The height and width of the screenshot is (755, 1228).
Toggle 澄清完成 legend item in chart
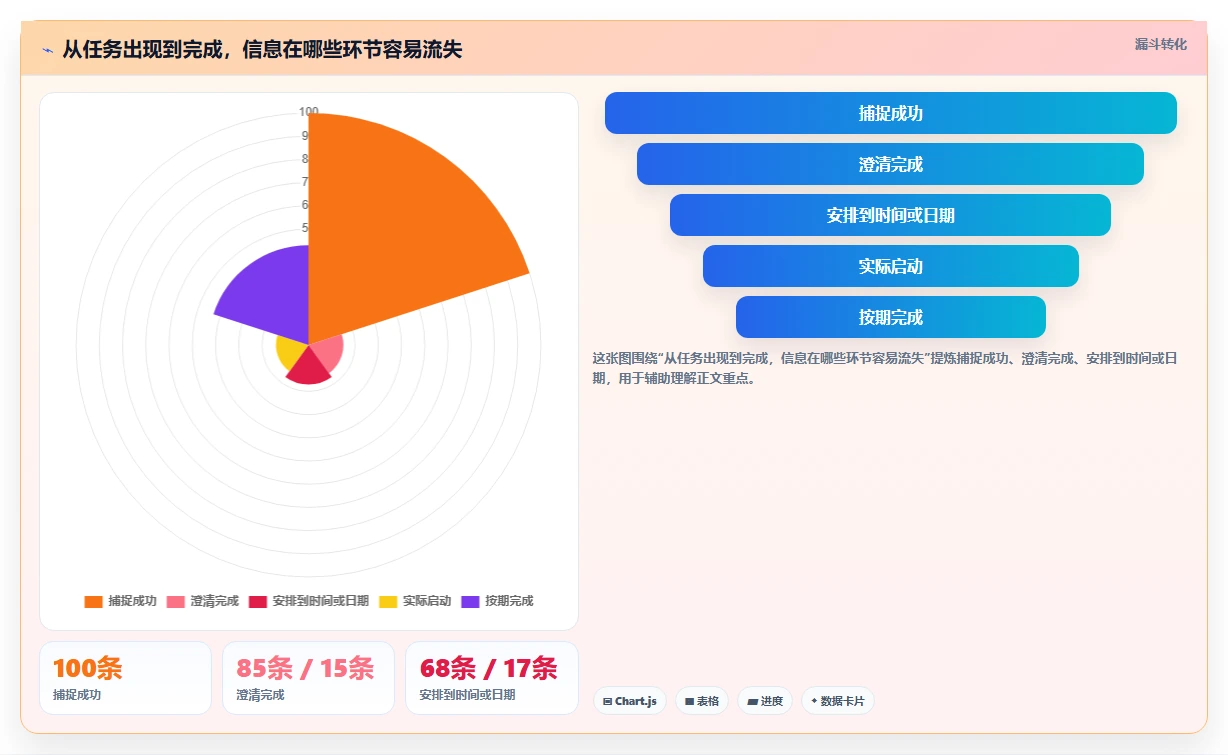coord(202,601)
